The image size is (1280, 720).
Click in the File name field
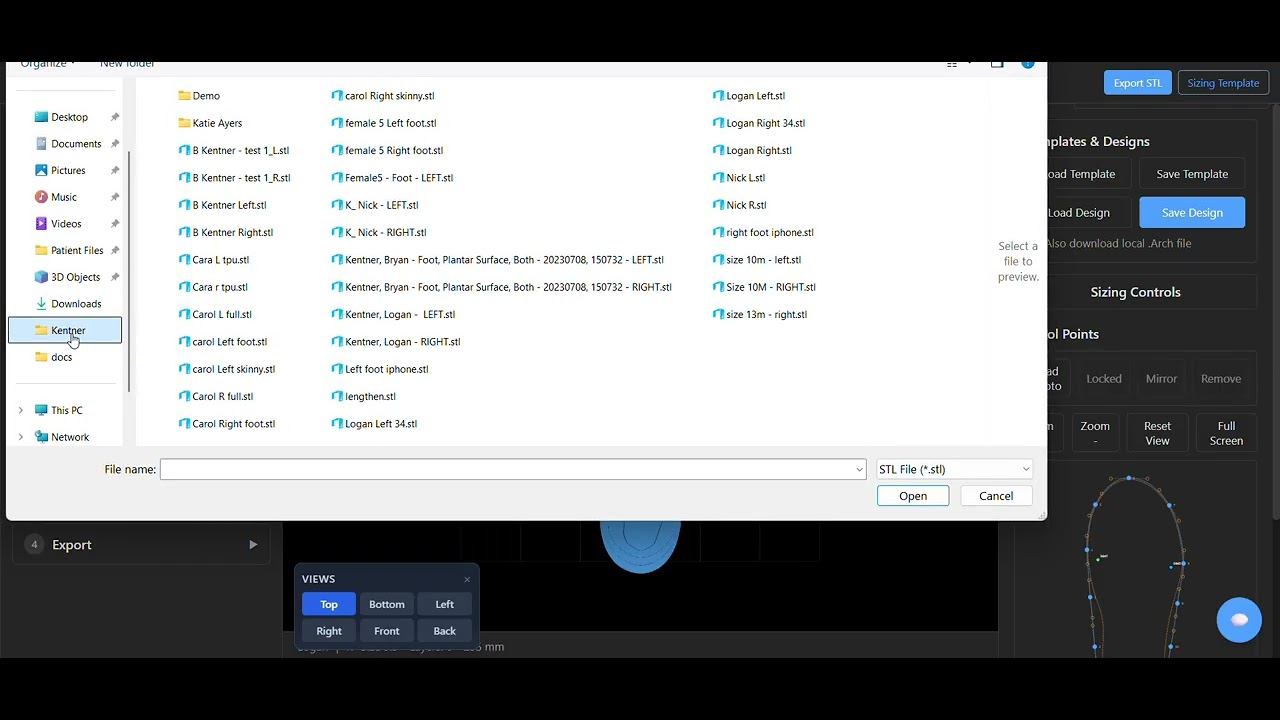coord(507,469)
